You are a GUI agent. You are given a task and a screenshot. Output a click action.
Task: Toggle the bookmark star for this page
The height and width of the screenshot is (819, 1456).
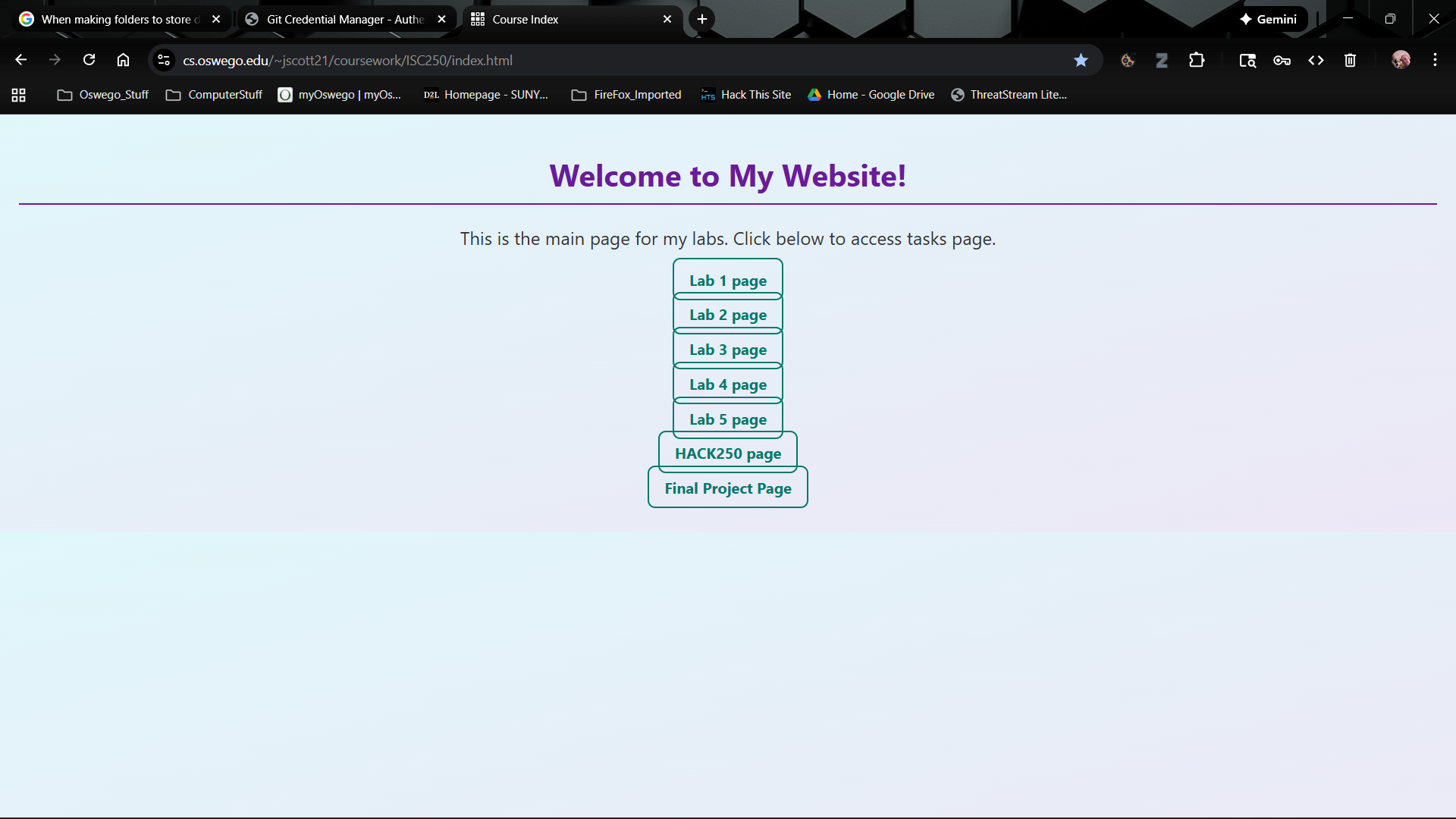point(1081,60)
